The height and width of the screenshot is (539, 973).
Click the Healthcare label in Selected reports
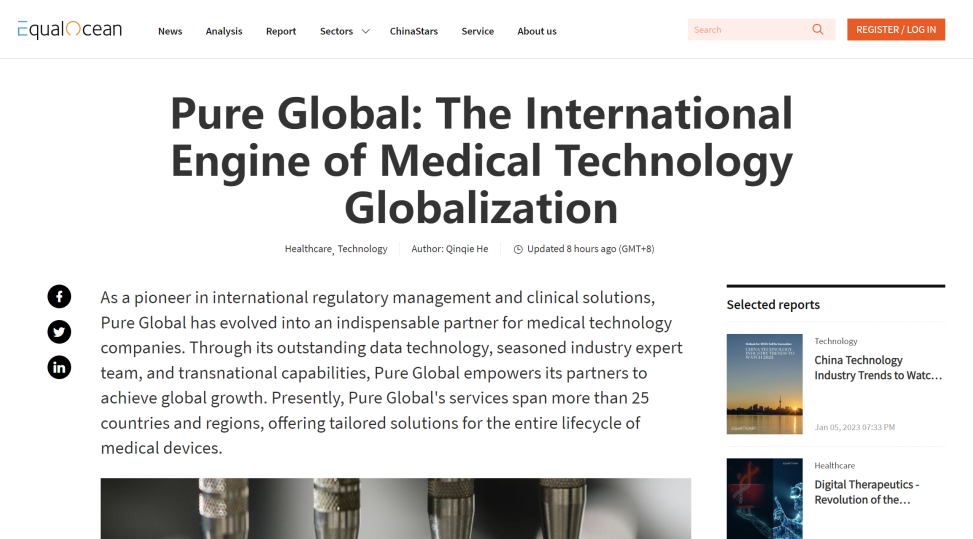pyautogui.click(x=835, y=466)
